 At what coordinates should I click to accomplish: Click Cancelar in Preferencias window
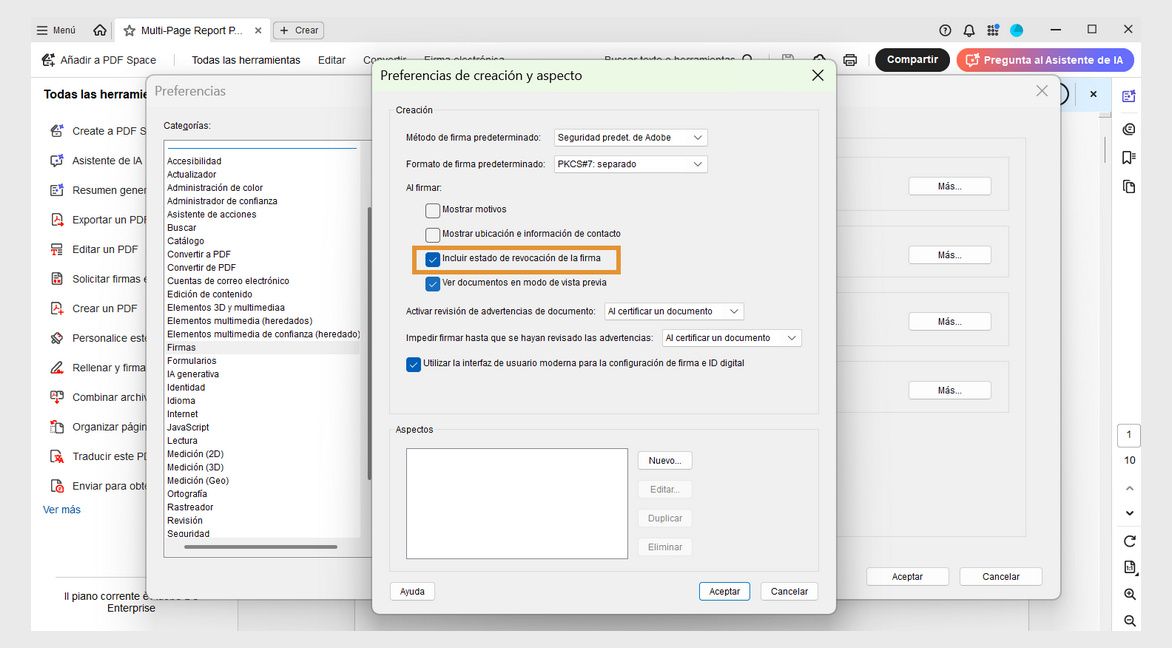tap(1001, 576)
